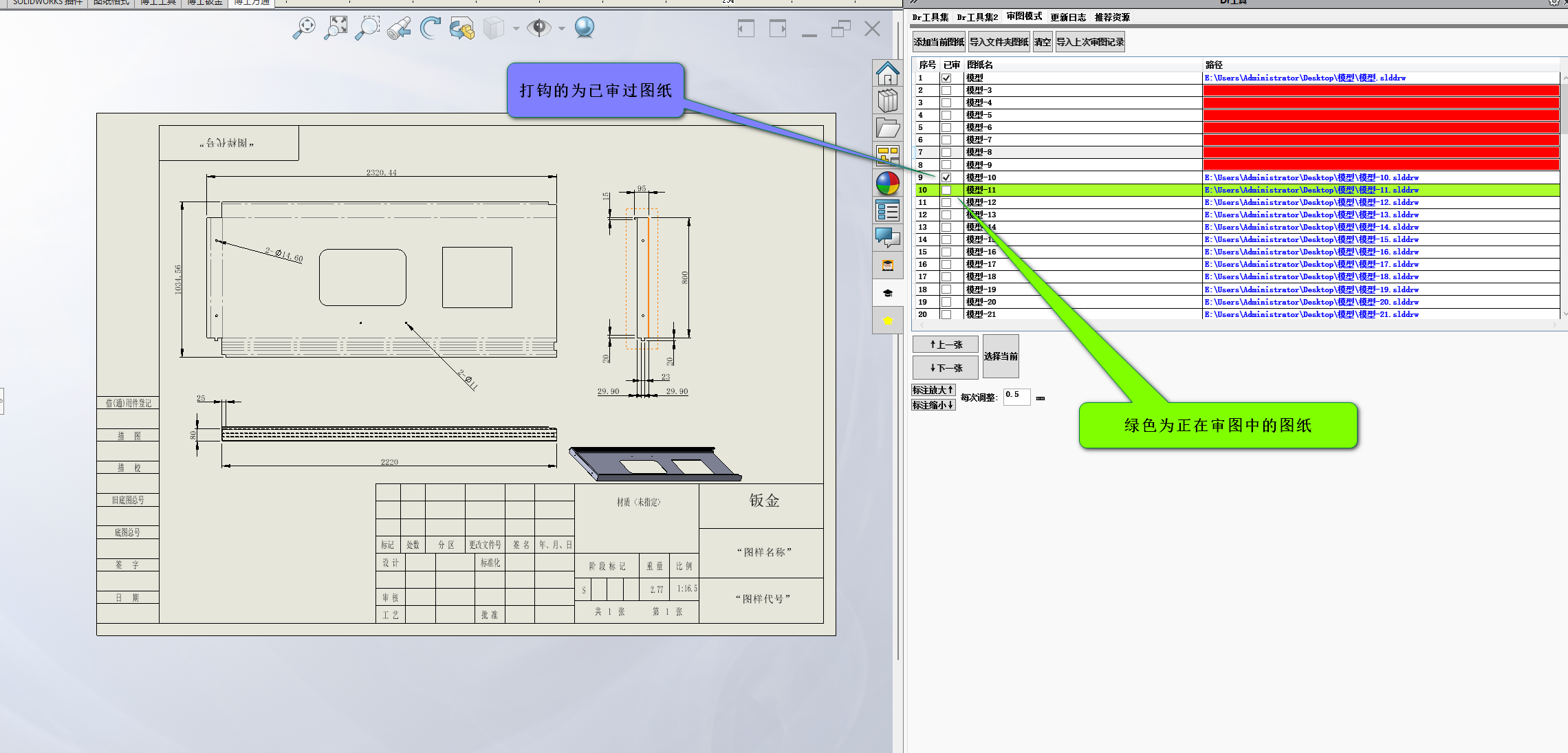The height and width of the screenshot is (753, 1568).
Task: Click Zoom to Fit magnifier icon
Action: (x=303, y=28)
